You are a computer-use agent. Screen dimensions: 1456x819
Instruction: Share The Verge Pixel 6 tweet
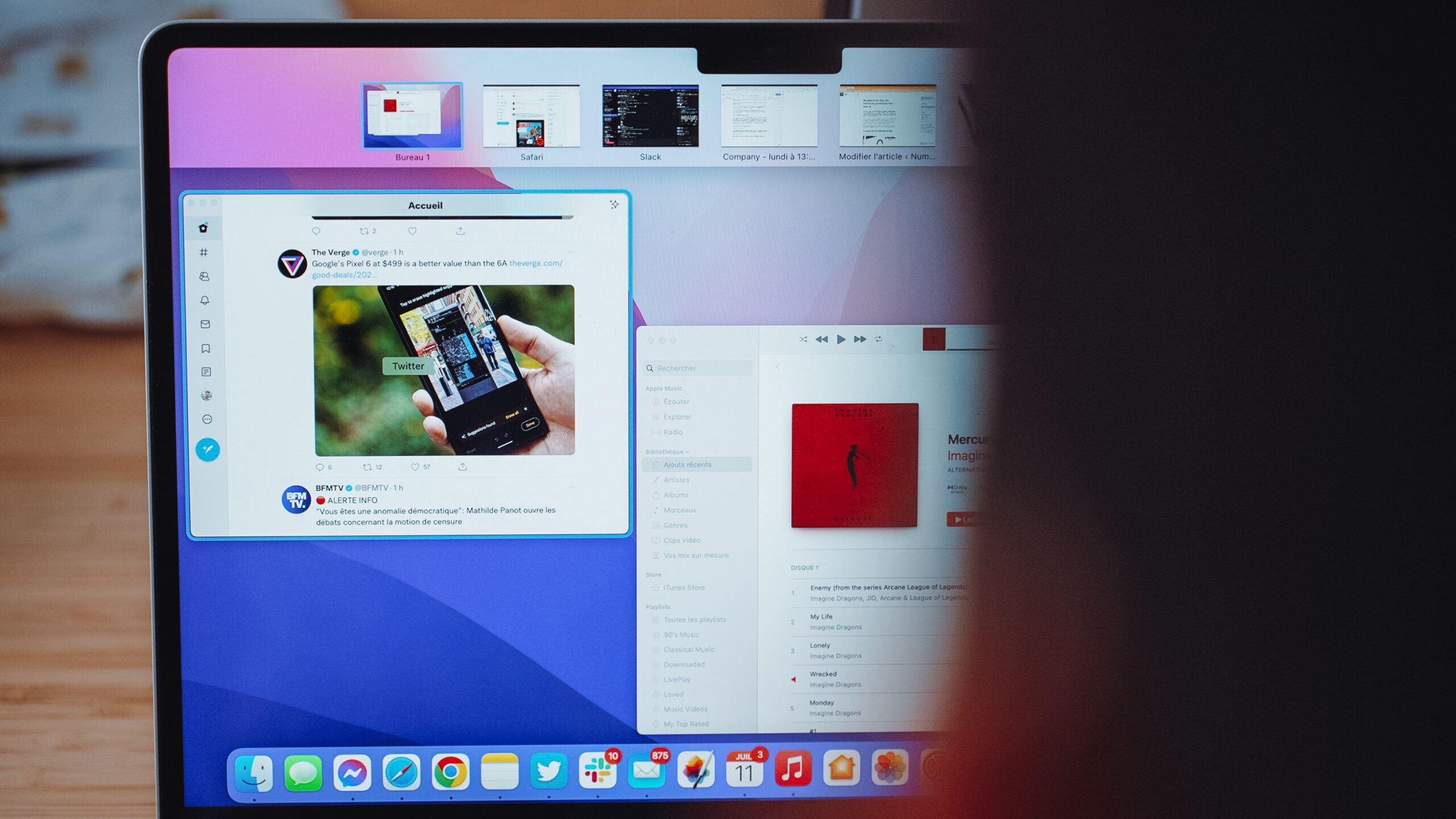point(463,466)
